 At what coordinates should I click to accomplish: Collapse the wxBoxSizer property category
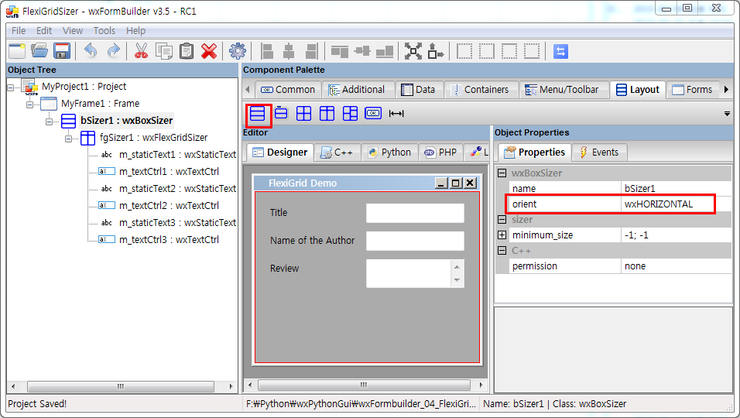click(502, 173)
